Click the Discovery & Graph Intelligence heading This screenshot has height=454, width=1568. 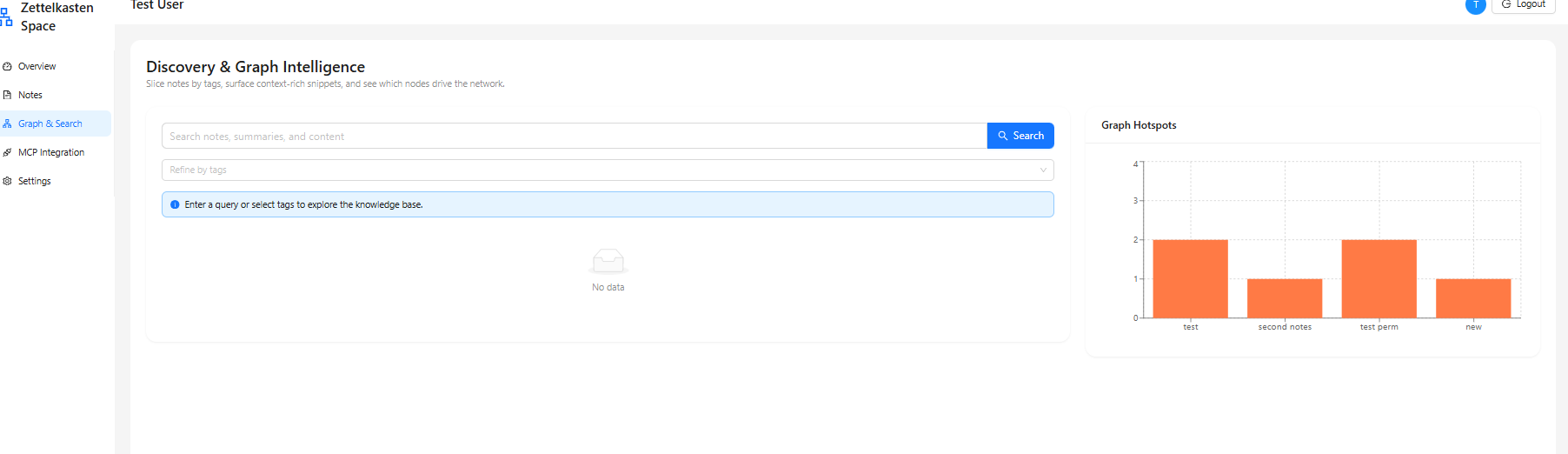[x=256, y=67]
